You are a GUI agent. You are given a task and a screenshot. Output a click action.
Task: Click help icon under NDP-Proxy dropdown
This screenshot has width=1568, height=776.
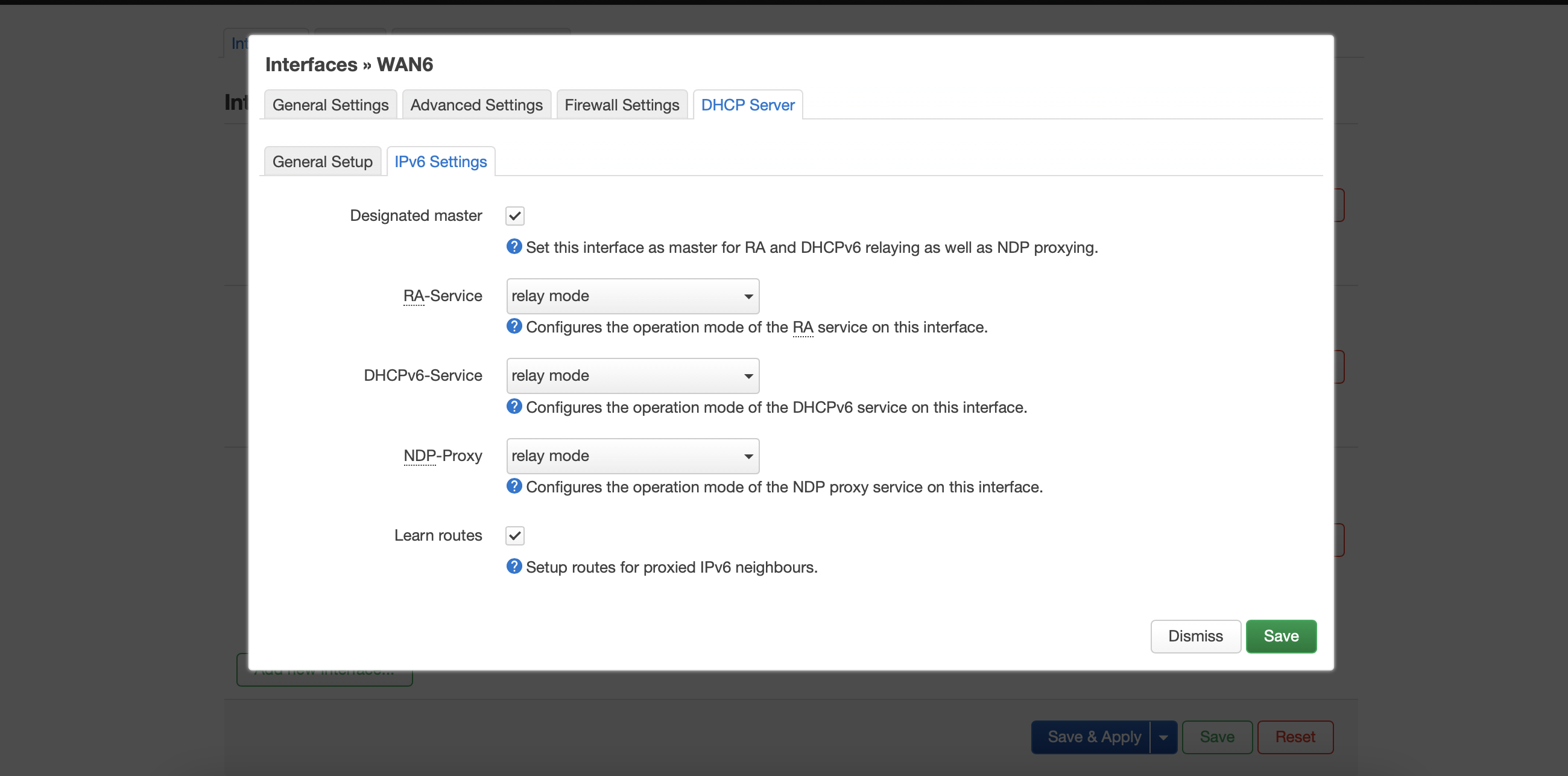point(514,486)
